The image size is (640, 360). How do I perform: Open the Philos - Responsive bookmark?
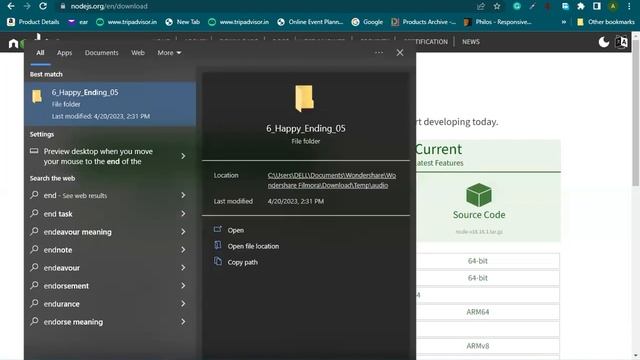coord(498,22)
